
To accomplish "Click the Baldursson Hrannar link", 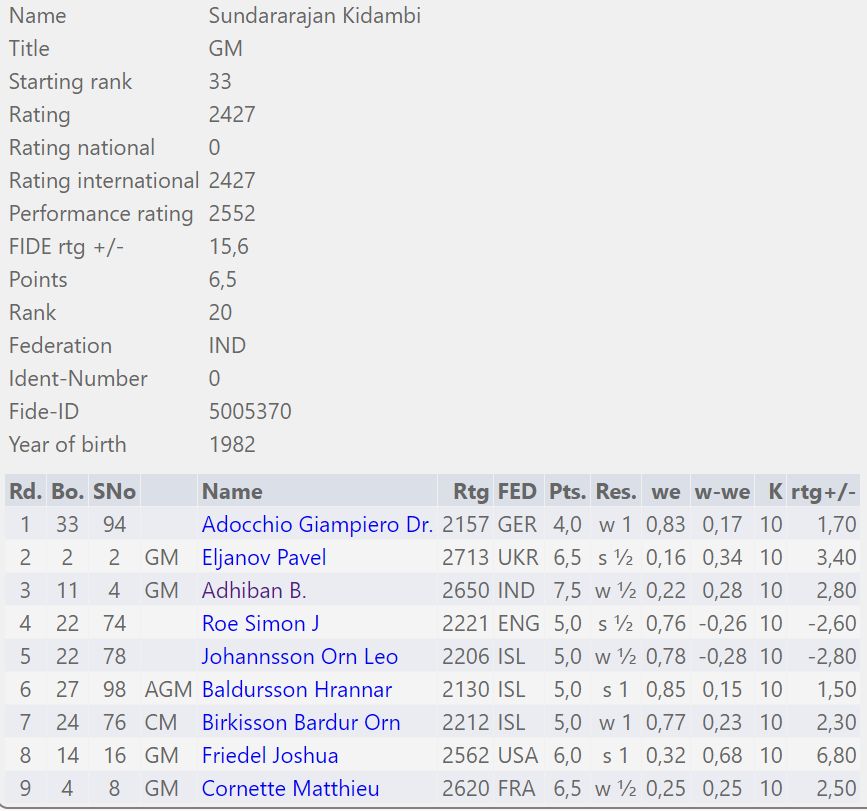I will click(296, 689).
